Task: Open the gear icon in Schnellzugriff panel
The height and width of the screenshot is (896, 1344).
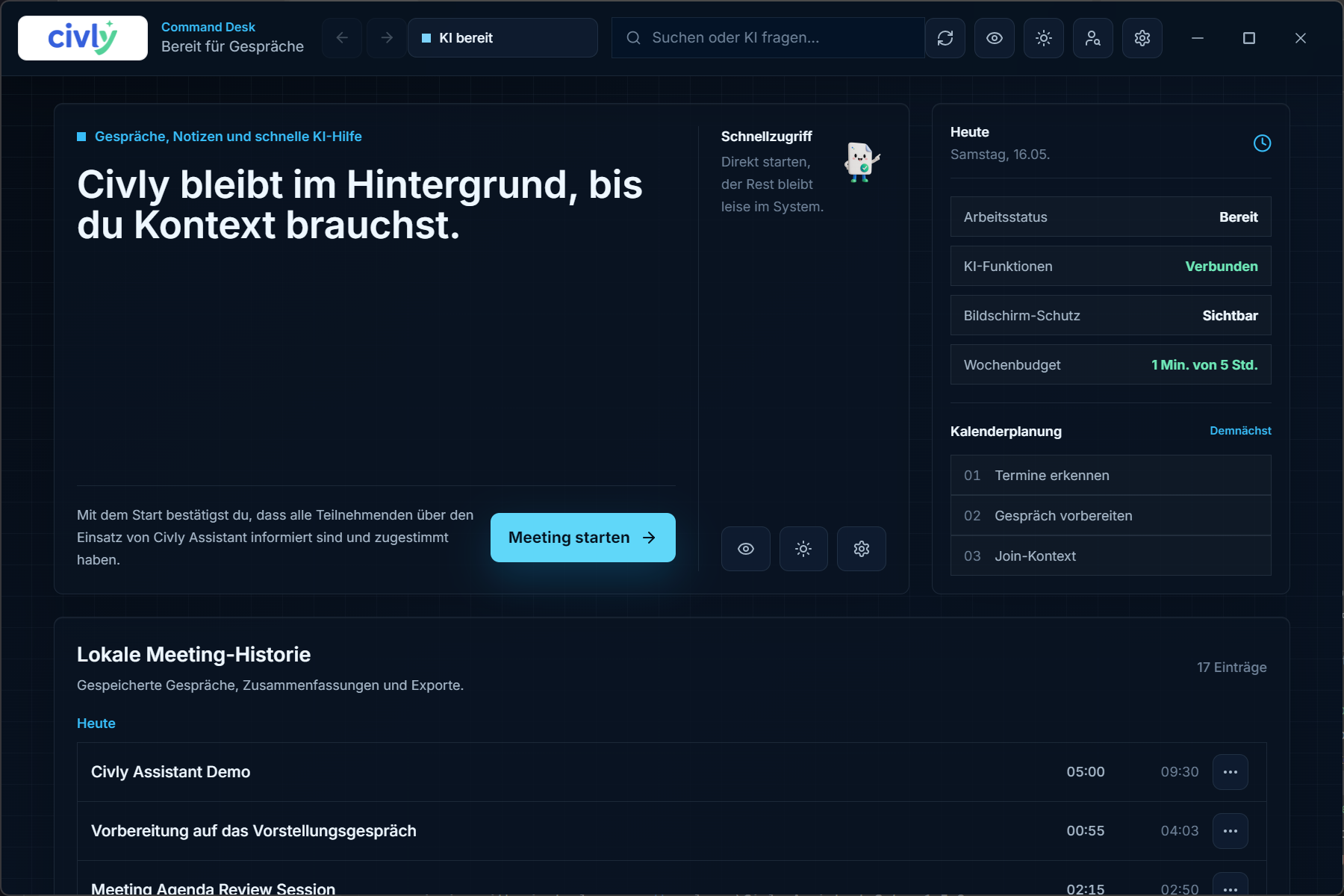Action: (x=862, y=549)
